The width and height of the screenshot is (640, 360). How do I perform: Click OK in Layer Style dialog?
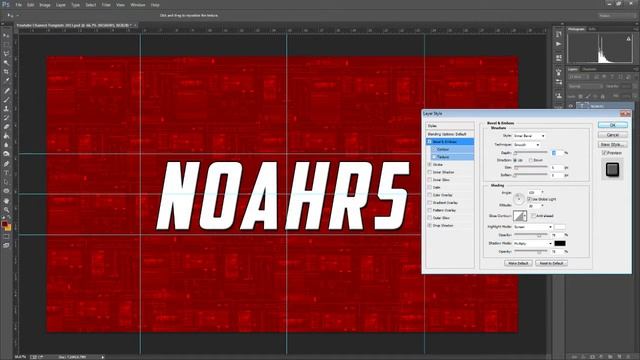point(613,125)
